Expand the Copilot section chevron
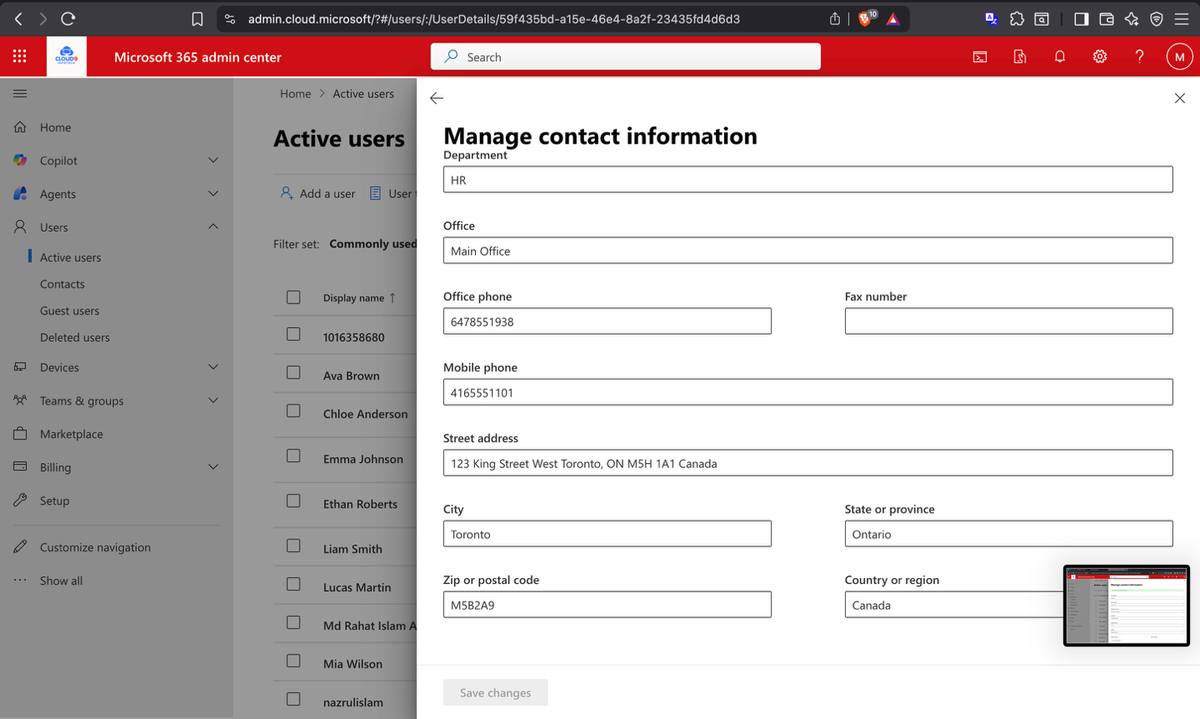Viewport: 1200px width, 719px height. [x=212, y=160]
